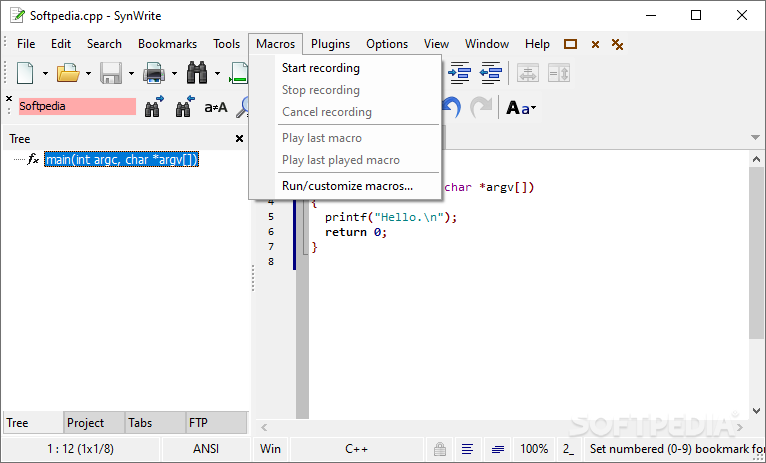Viewport: 766px width, 463px height.
Task: Open the Find binoculars dropdown arrow
Action: (x=217, y=74)
